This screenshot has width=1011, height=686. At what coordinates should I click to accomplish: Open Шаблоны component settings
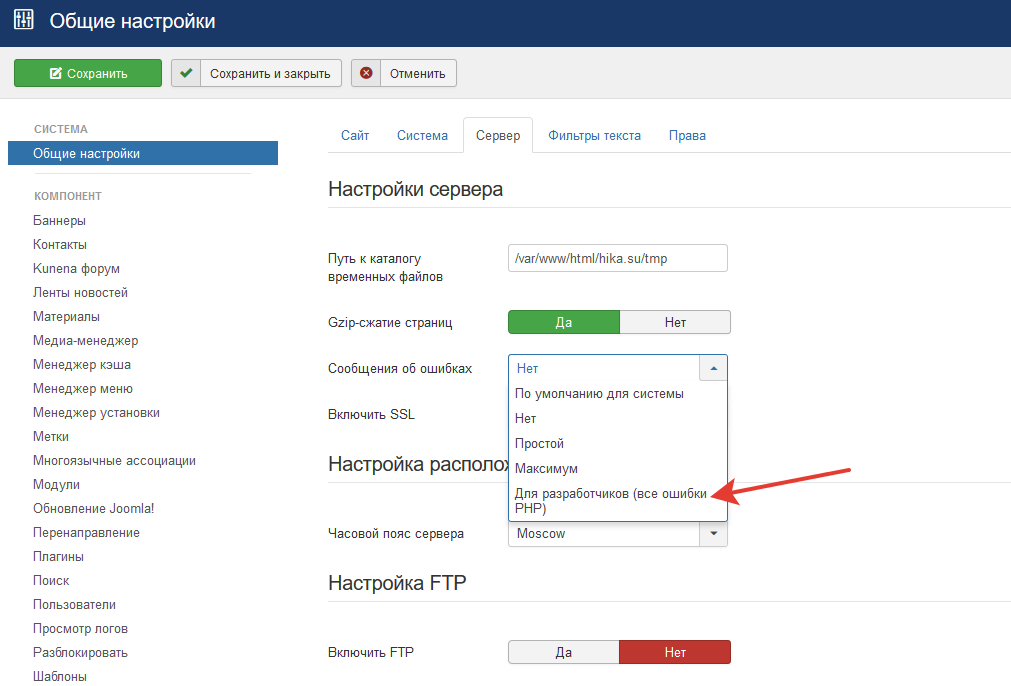[x=60, y=676]
